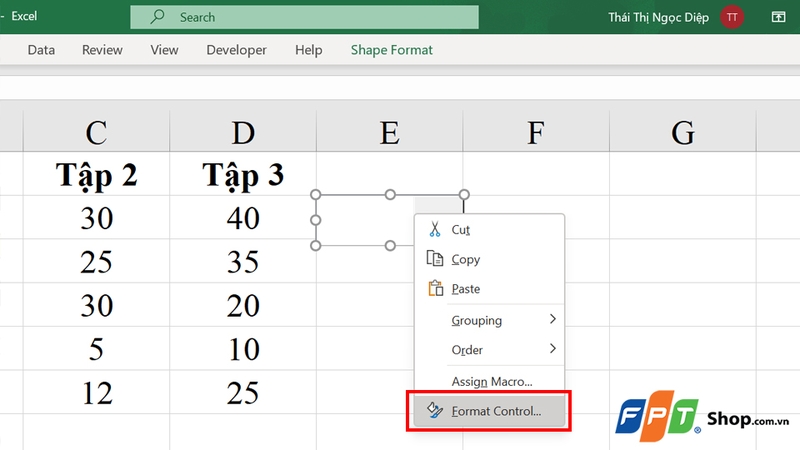Open the Grouping menu entry
This screenshot has height=450, width=800.
(x=489, y=320)
